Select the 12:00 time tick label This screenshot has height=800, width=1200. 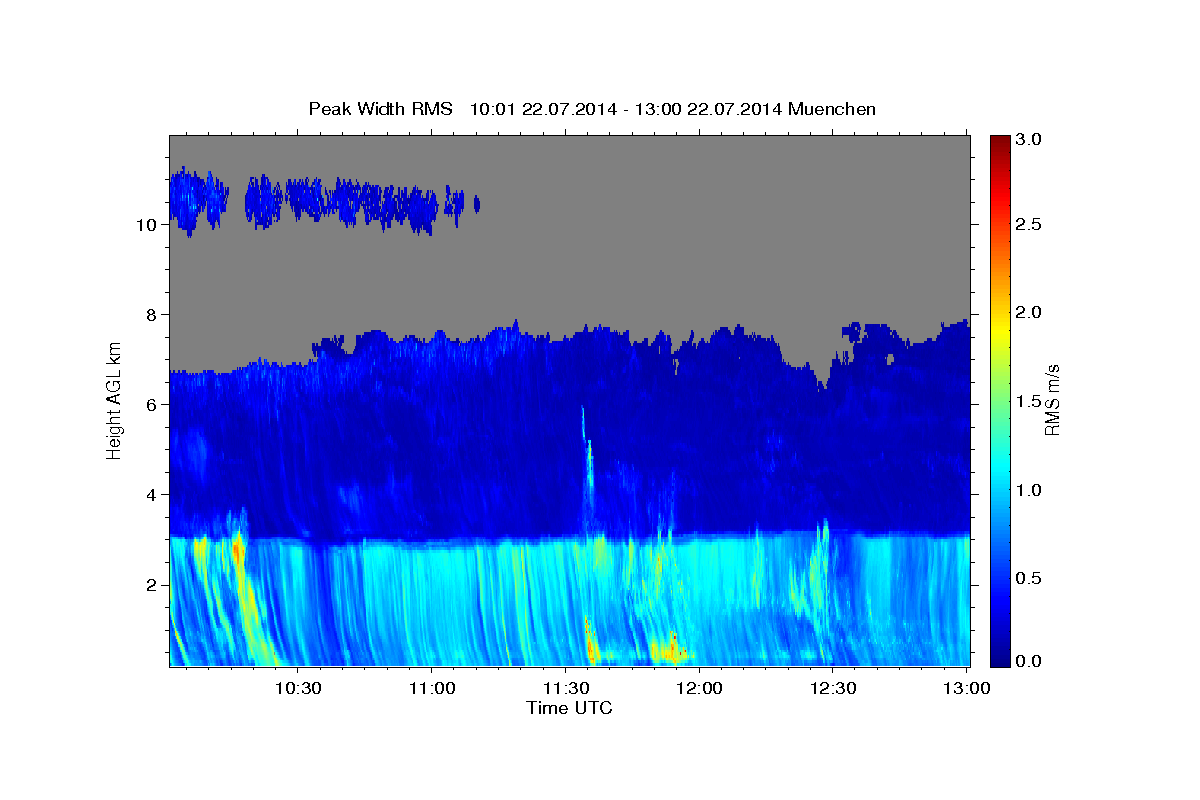pos(699,688)
